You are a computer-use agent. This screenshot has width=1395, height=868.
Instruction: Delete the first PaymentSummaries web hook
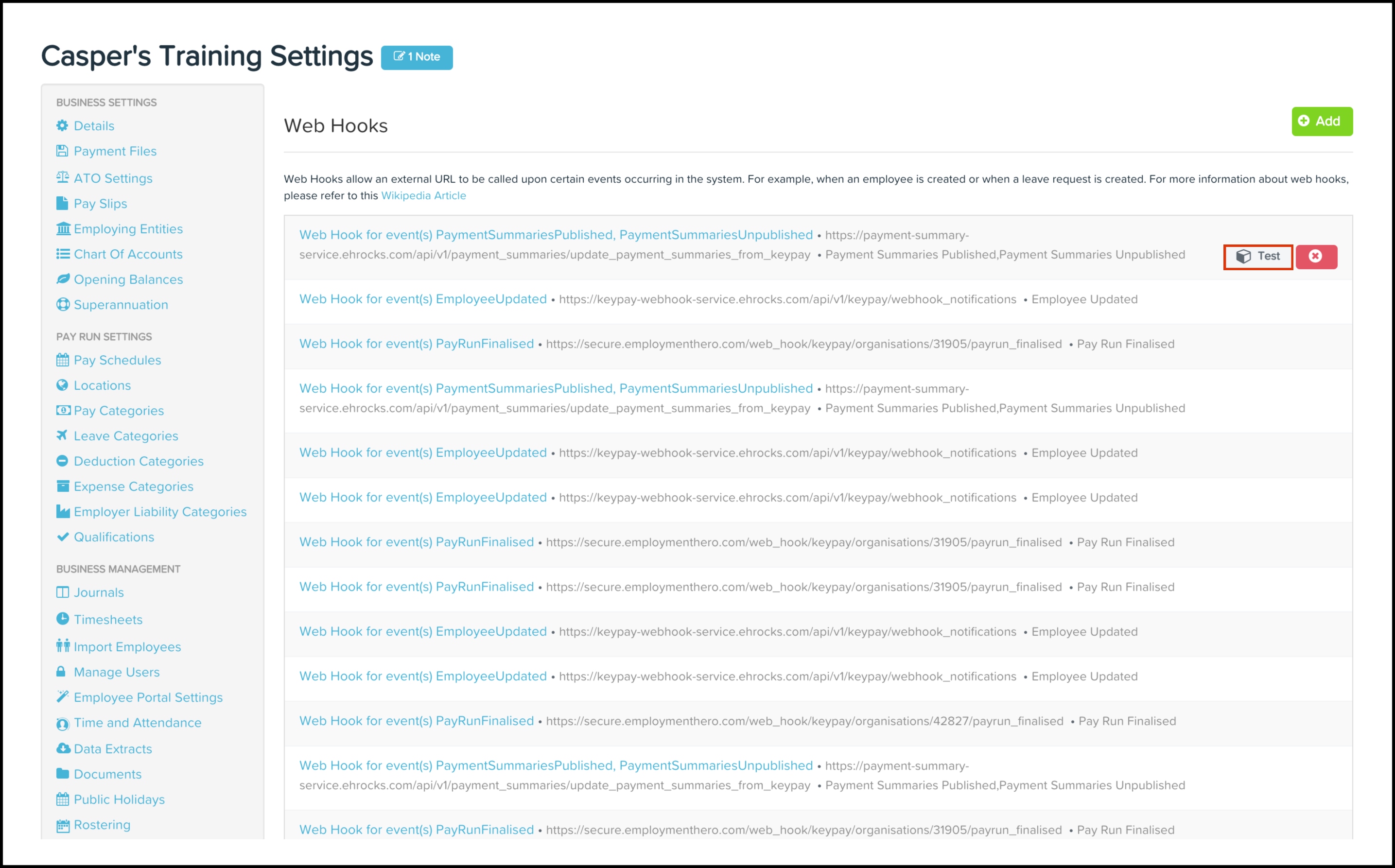pyautogui.click(x=1316, y=257)
